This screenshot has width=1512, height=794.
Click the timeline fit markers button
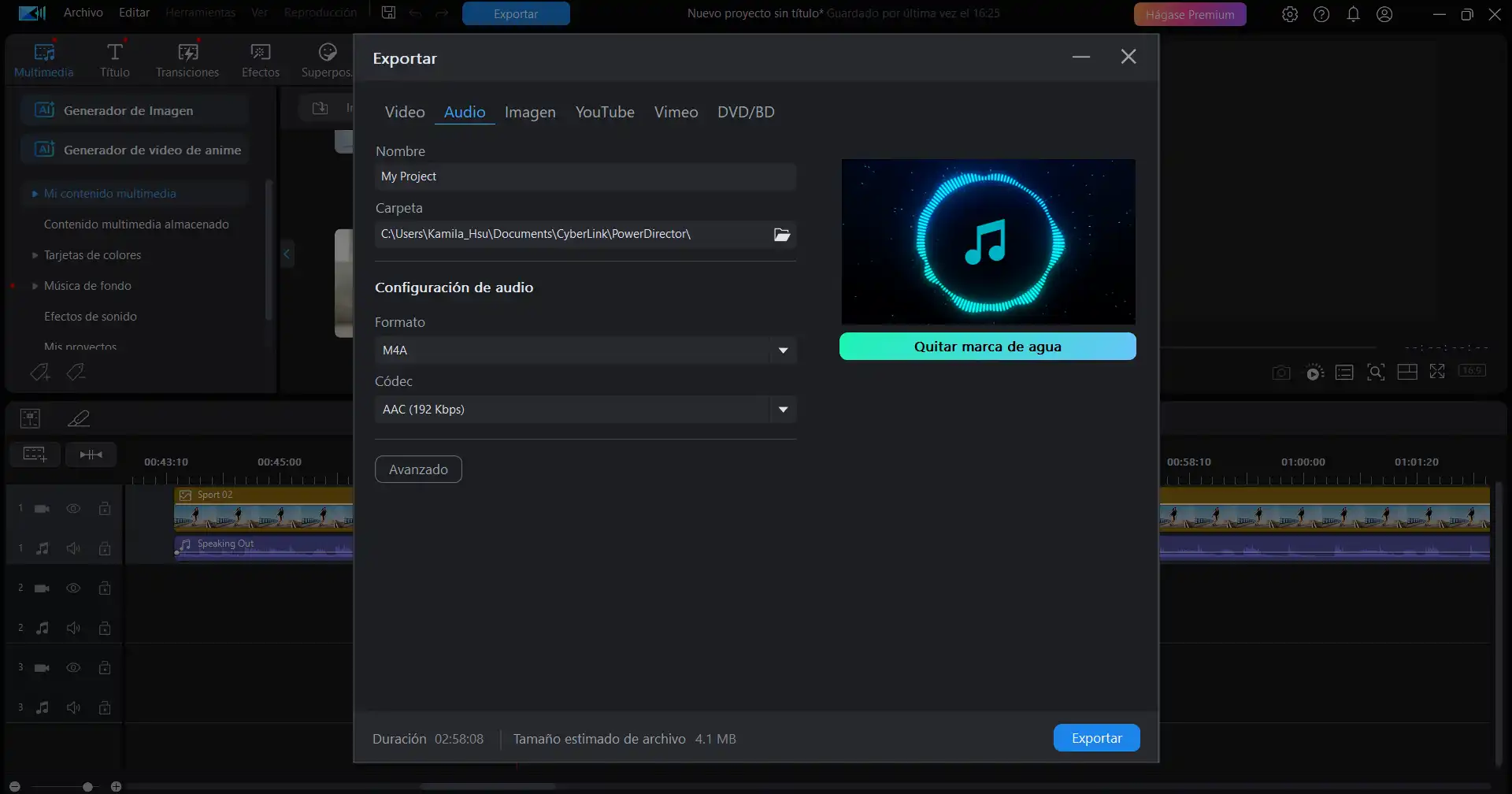91,455
